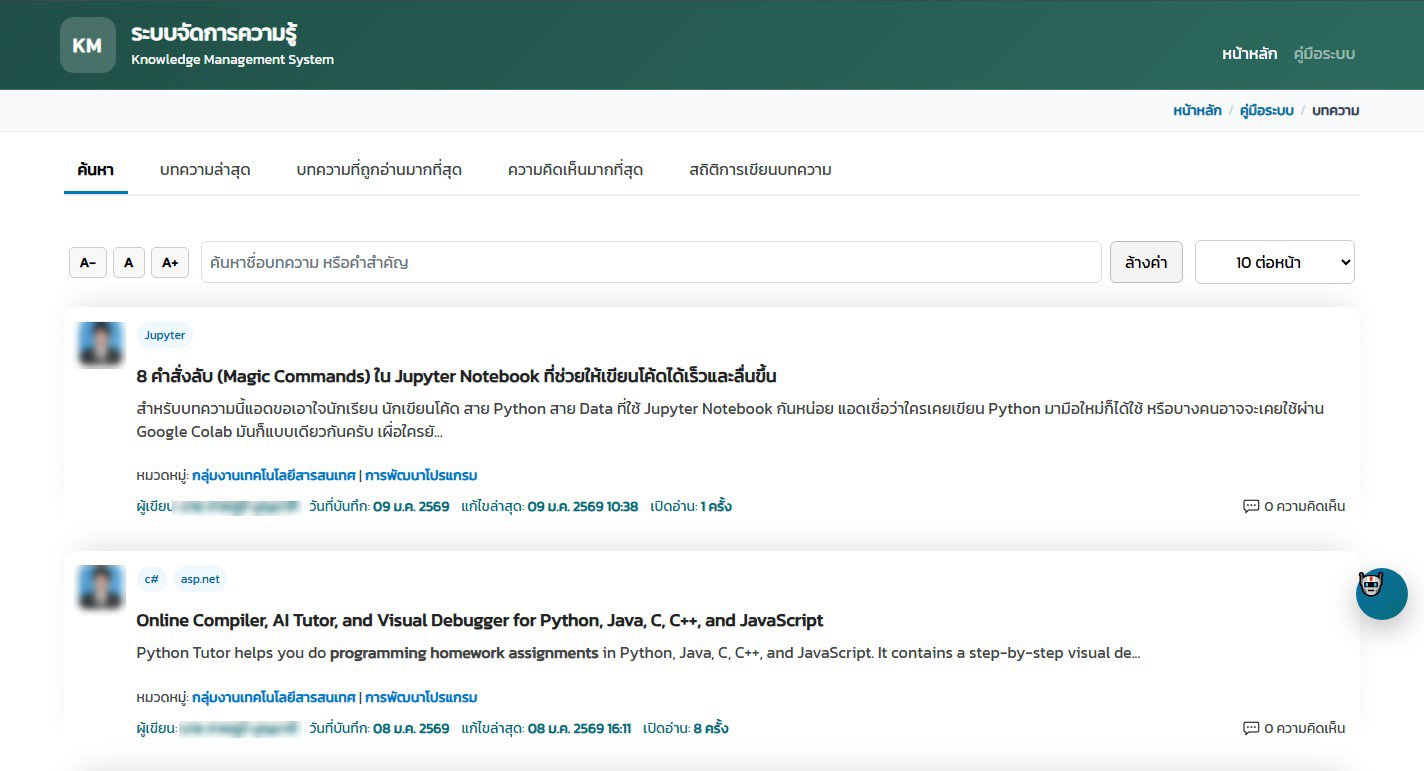Reset font size with the A button
The width and height of the screenshot is (1424, 771).
(128, 263)
